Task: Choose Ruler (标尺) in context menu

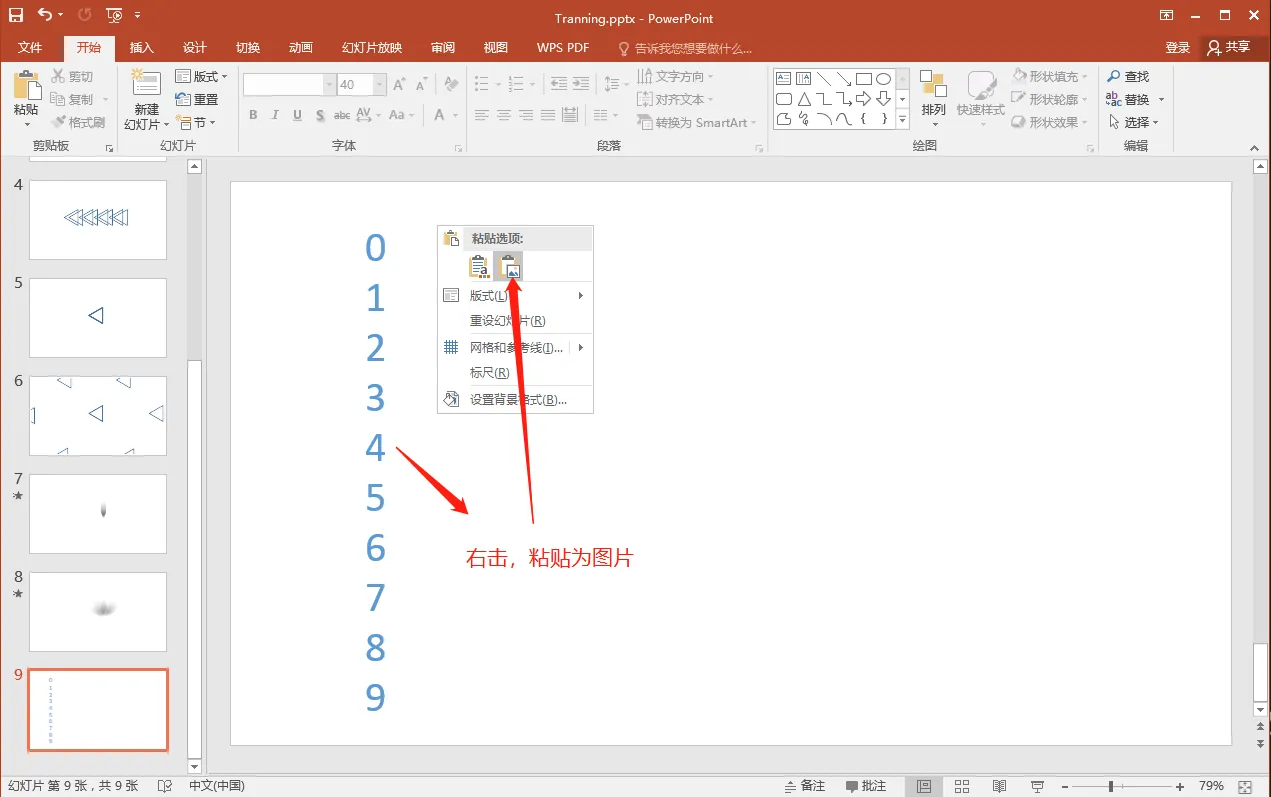Action: point(516,372)
